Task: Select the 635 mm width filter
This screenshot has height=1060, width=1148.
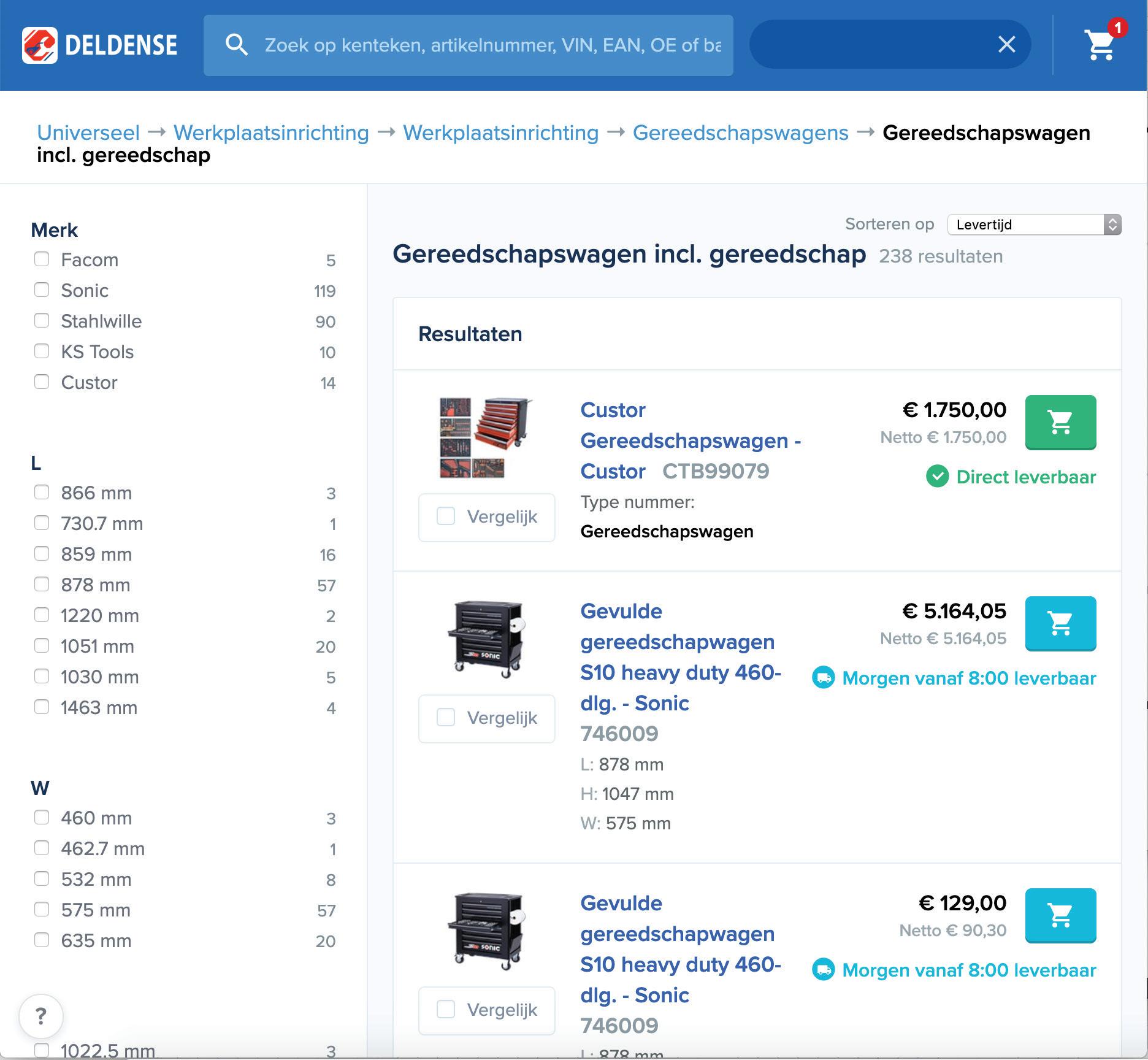Action: coord(42,940)
